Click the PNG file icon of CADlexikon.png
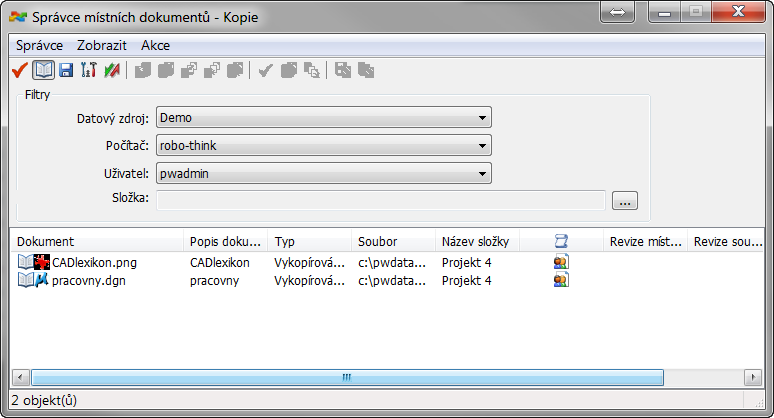 coord(42,263)
